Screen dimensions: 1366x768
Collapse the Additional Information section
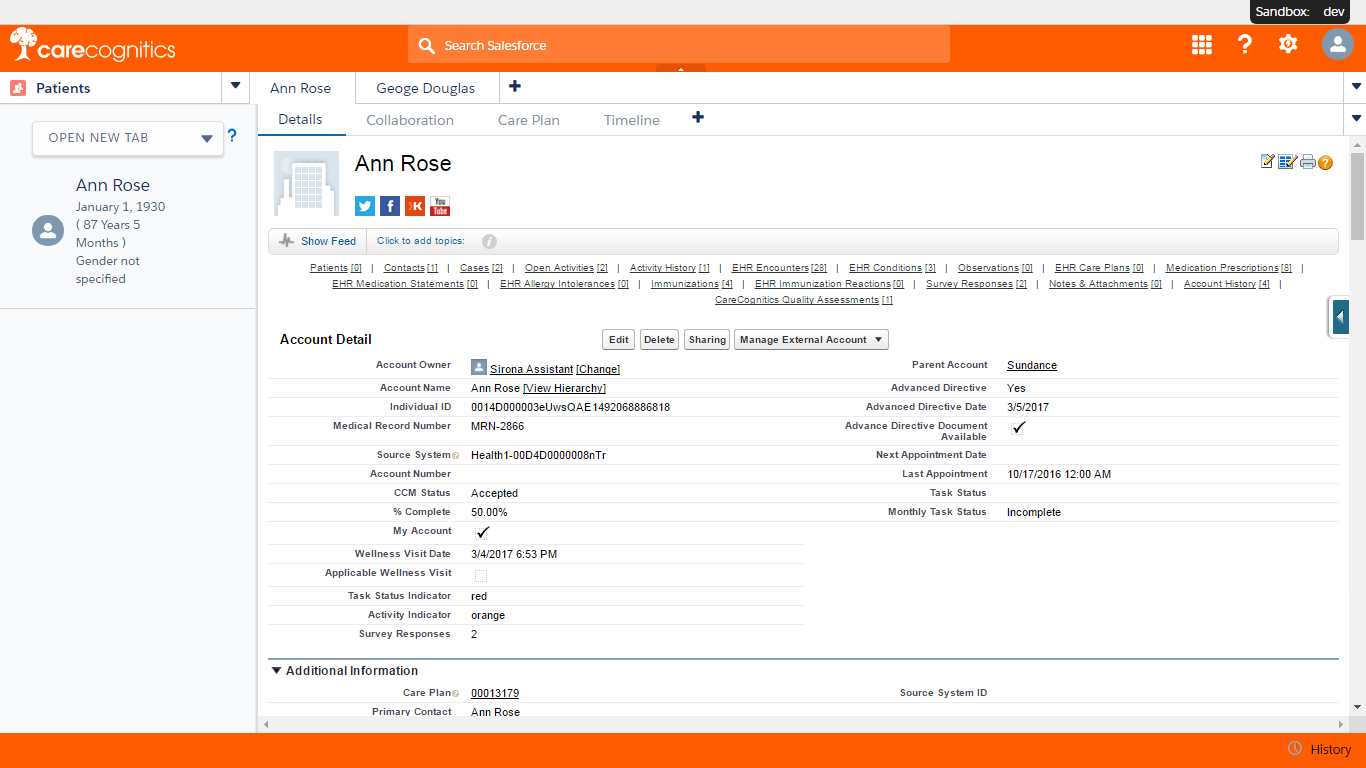click(277, 671)
